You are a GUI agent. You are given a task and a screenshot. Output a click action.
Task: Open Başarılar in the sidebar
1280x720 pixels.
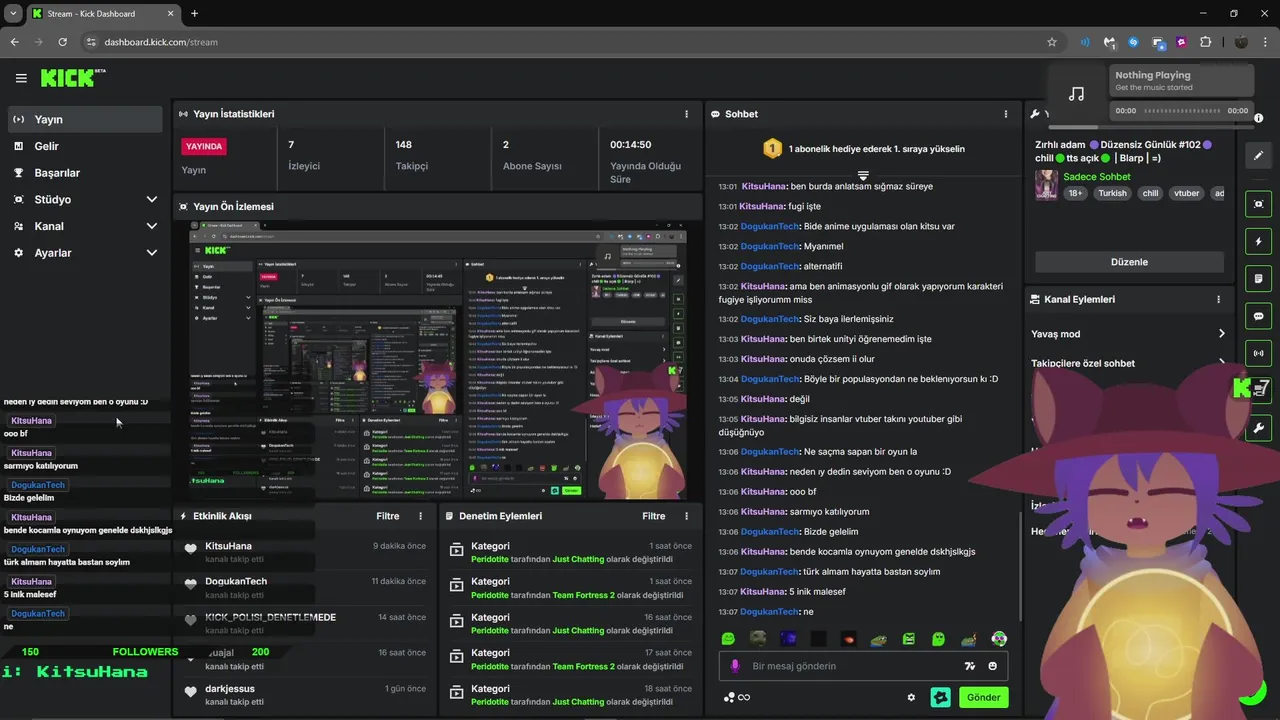(85, 172)
